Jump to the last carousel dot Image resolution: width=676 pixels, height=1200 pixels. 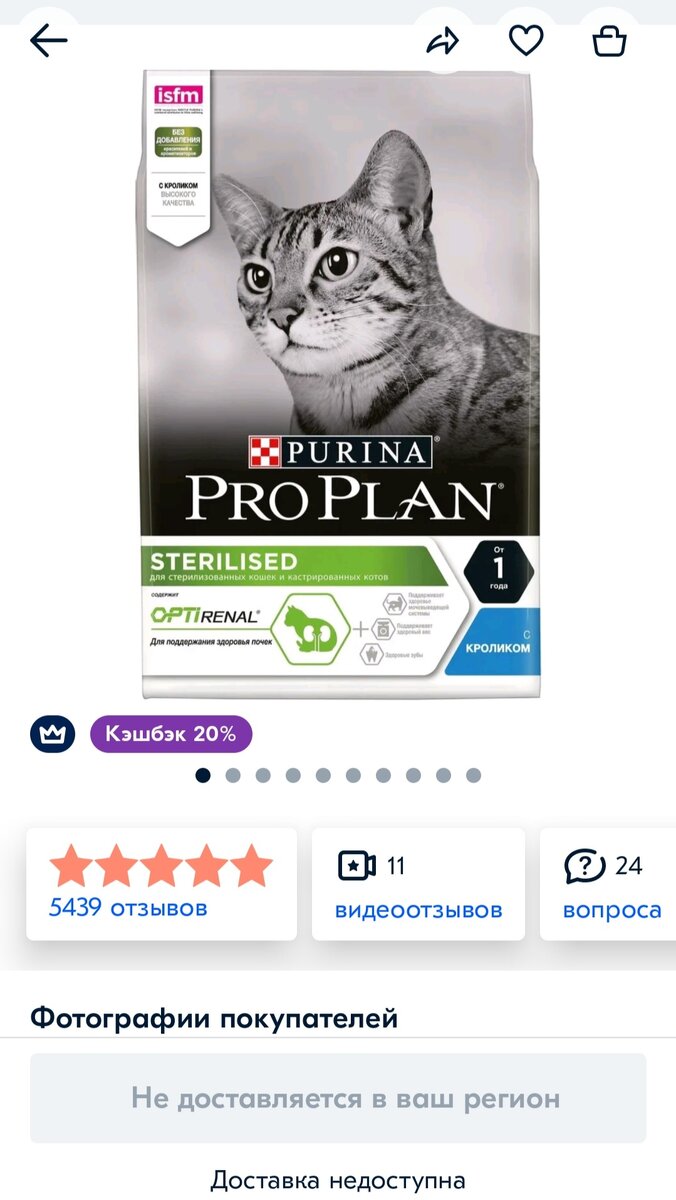(x=473, y=775)
